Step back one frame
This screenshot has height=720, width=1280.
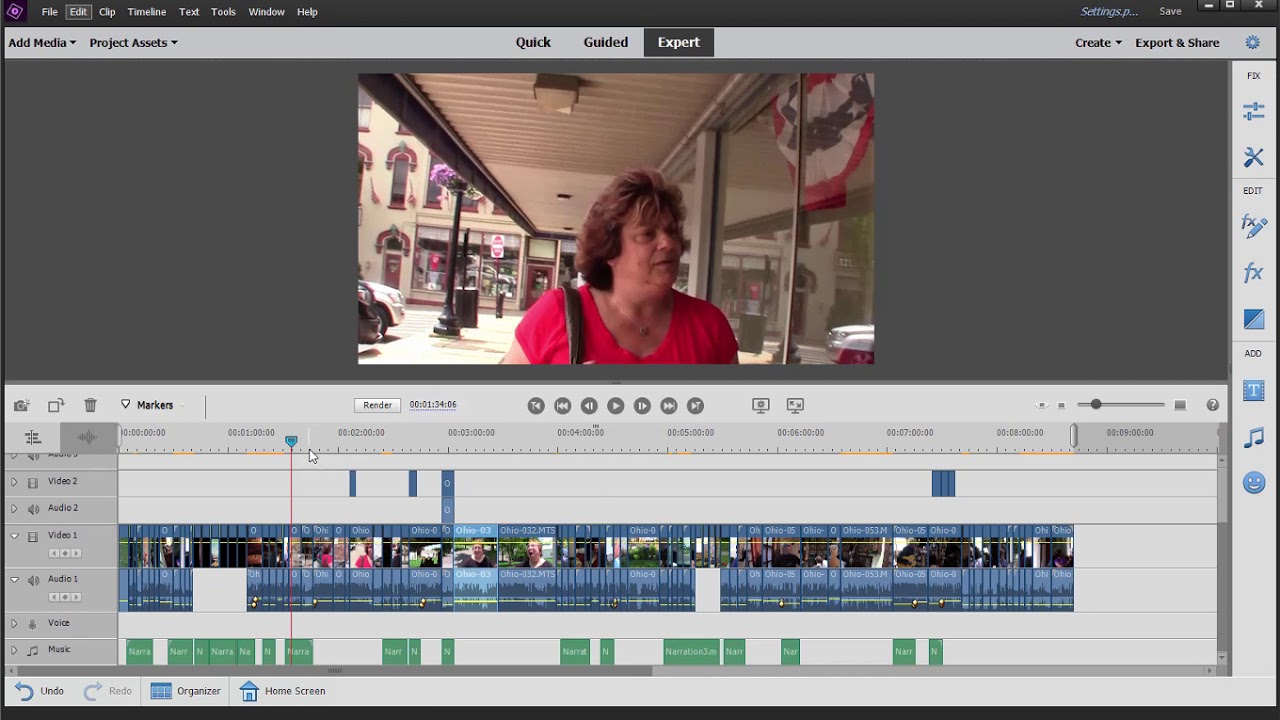(589, 405)
